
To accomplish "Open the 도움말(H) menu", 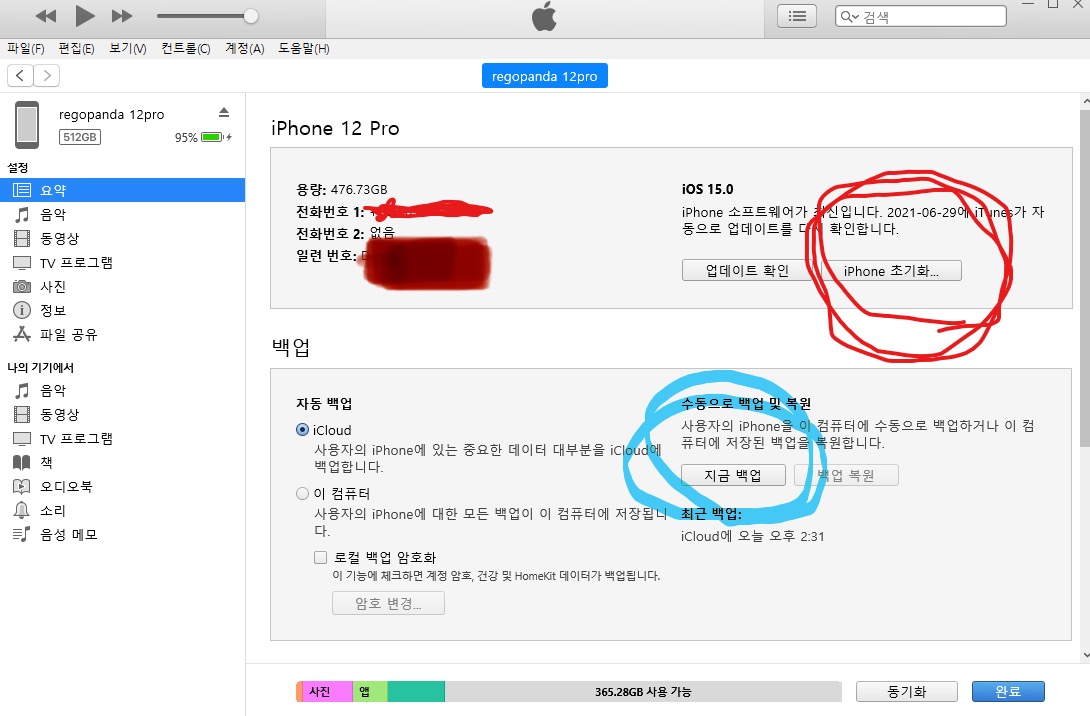I will [x=304, y=49].
